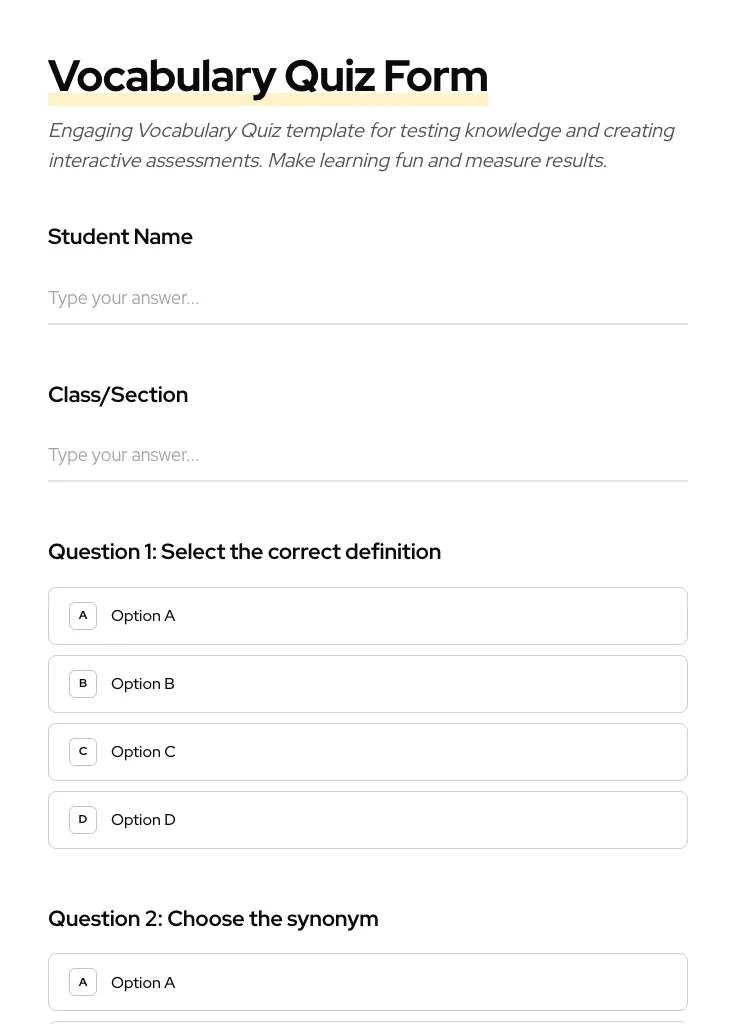
Task: Click the letter A badge in Question 2
Action: [x=83, y=982]
